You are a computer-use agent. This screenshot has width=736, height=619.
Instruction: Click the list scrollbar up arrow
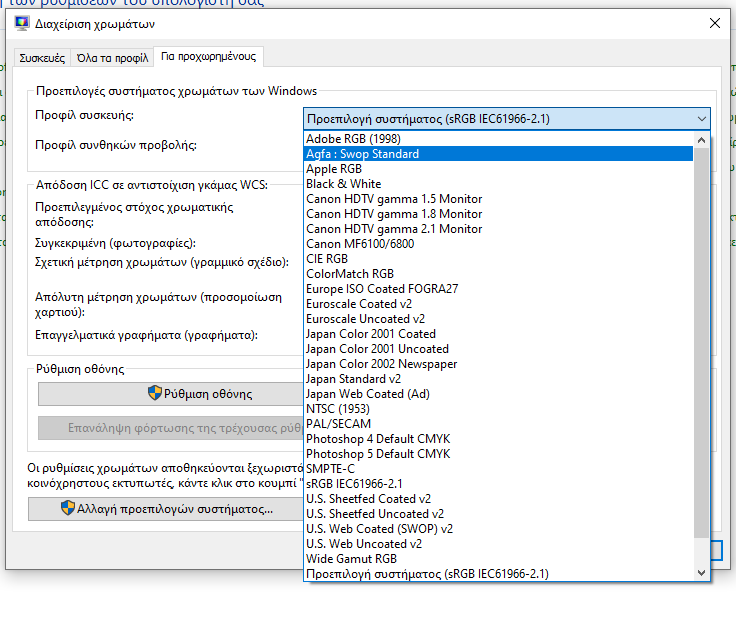[701, 140]
